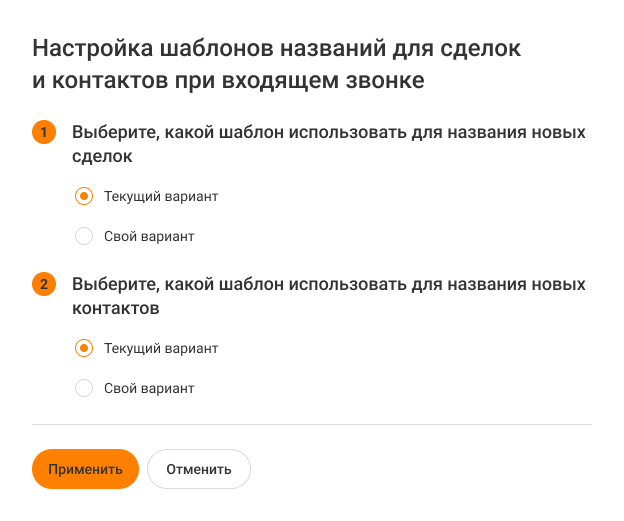
Task: Click the step 1 heading's first line
Action: click(x=328, y=132)
